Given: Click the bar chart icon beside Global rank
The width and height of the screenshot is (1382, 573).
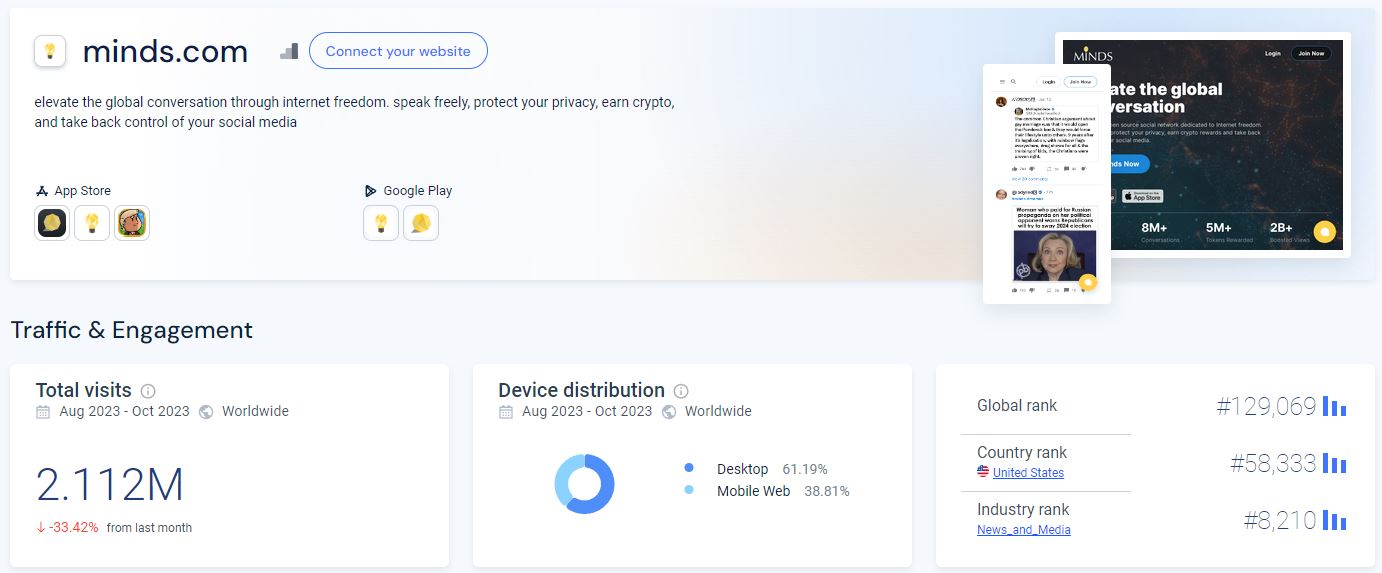Looking at the screenshot, I should click(1334, 406).
